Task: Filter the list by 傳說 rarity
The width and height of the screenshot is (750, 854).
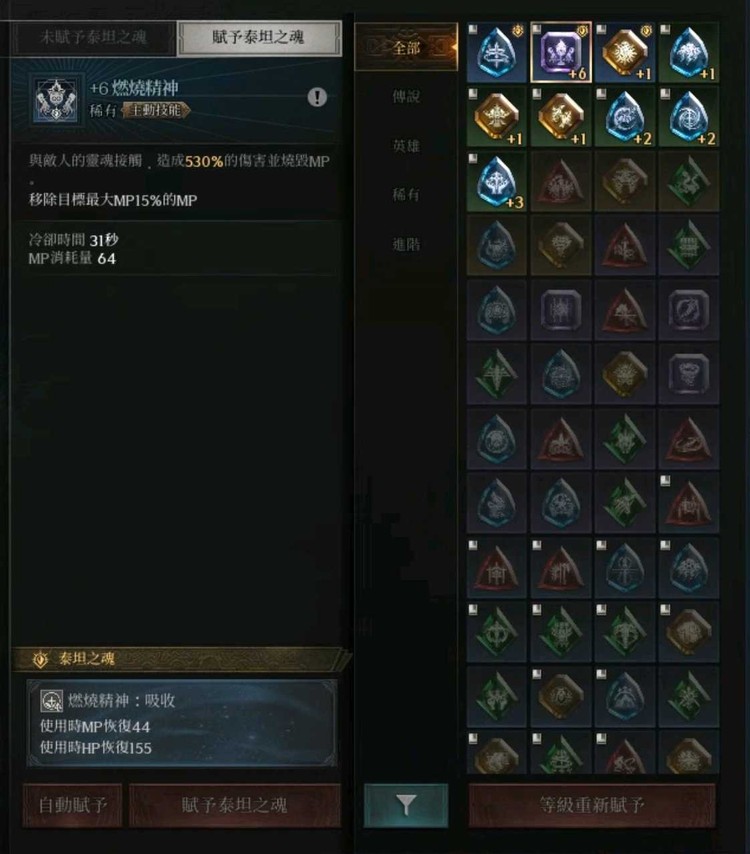Action: click(406, 97)
